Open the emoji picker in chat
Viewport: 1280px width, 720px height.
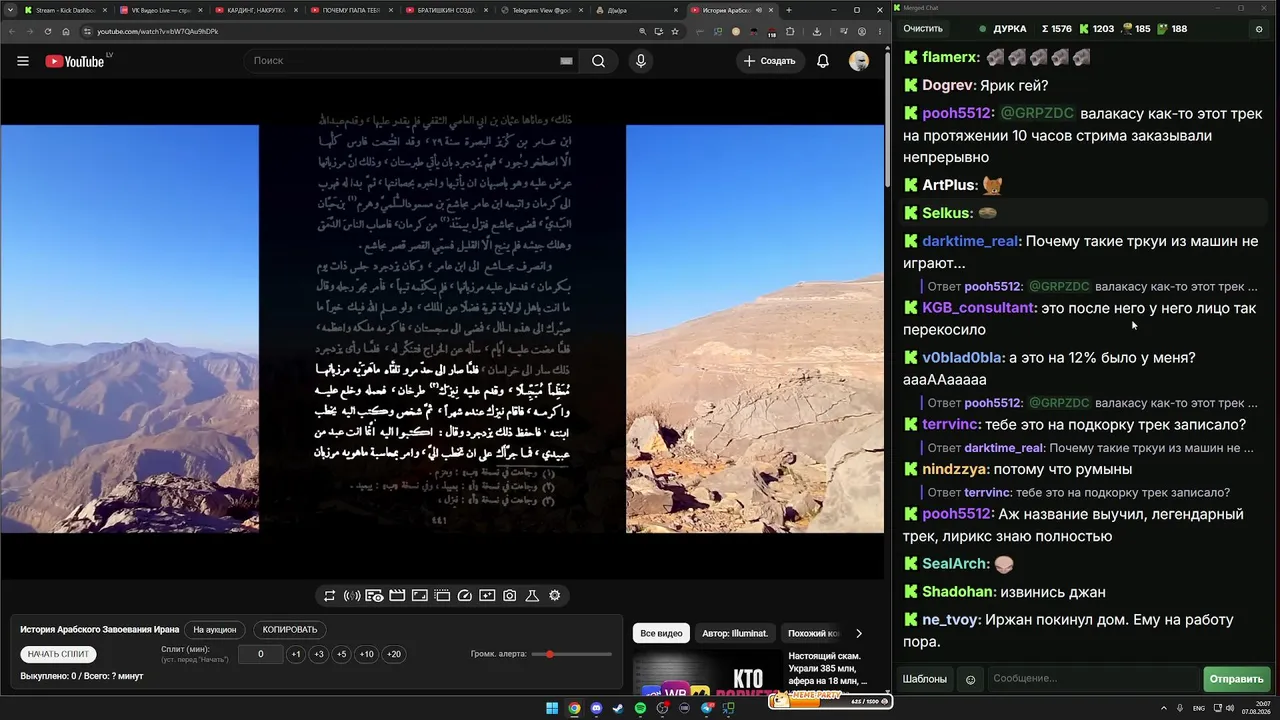coord(970,679)
